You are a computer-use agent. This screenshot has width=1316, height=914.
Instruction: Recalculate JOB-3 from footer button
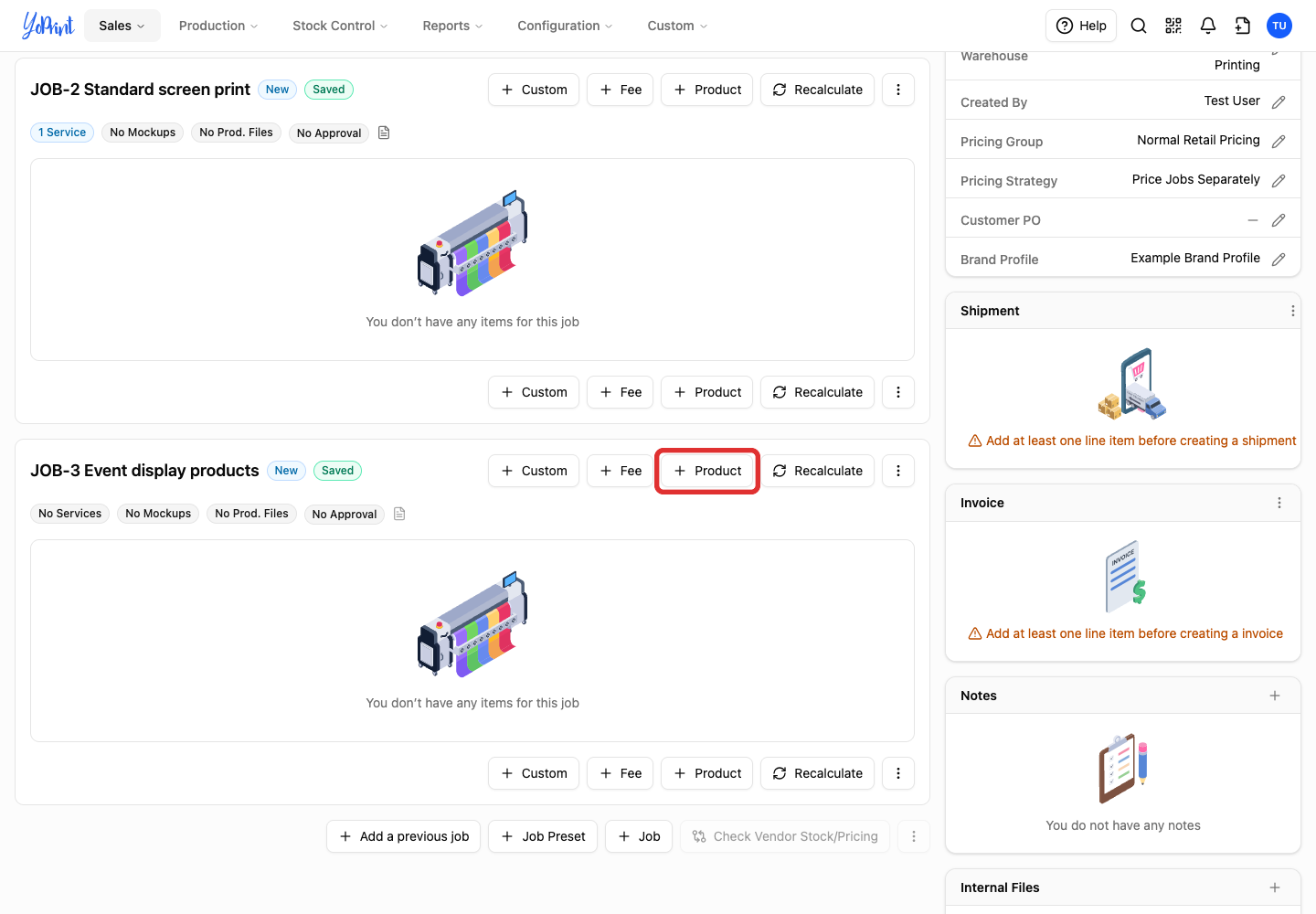pyautogui.click(x=817, y=773)
